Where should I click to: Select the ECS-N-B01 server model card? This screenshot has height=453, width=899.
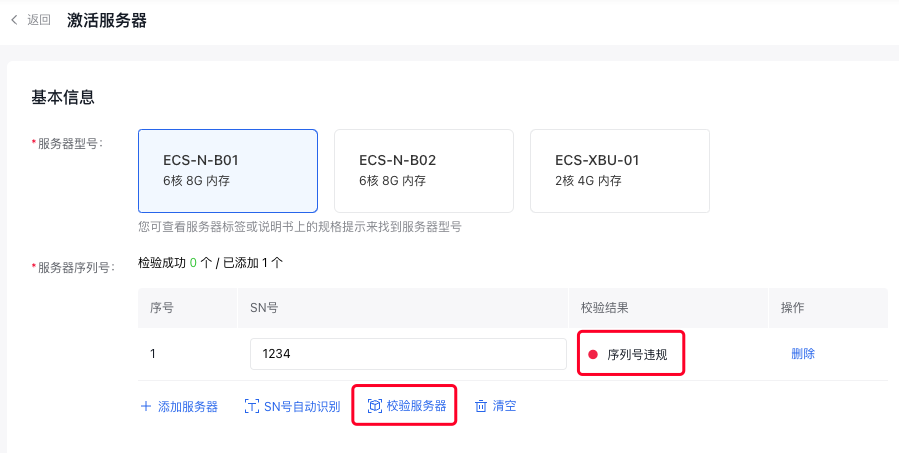[228, 171]
